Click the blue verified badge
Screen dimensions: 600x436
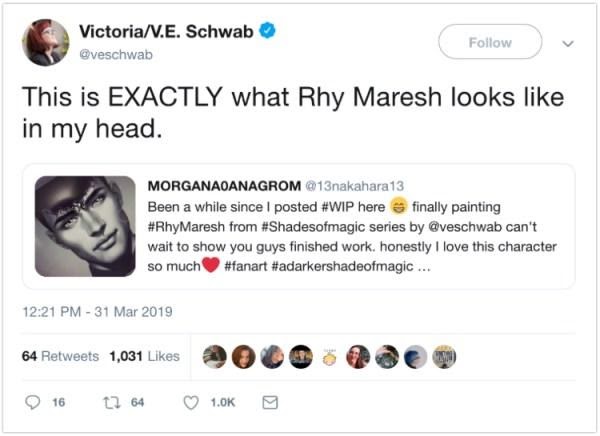point(266,32)
